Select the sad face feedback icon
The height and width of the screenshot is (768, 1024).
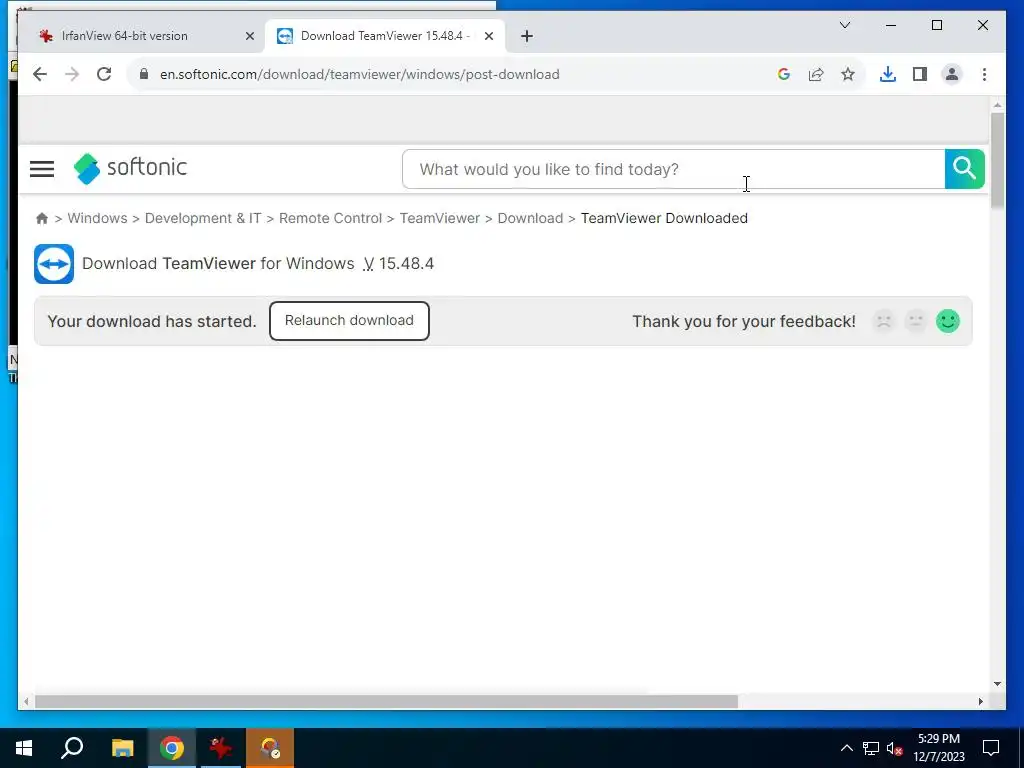point(884,321)
